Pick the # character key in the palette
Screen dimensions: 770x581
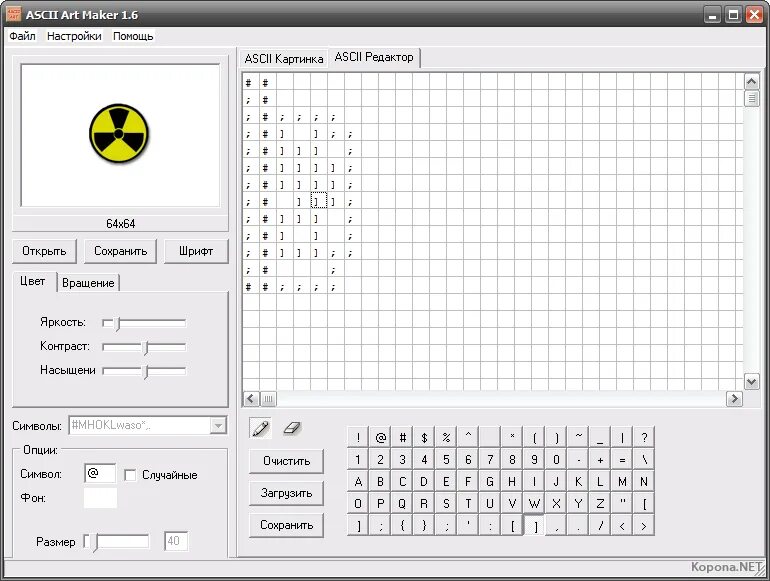tap(402, 437)
